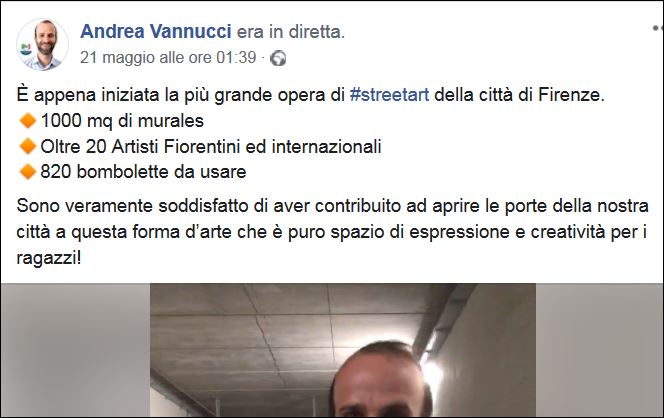Select the text "1000 mq di murales"

122,121
